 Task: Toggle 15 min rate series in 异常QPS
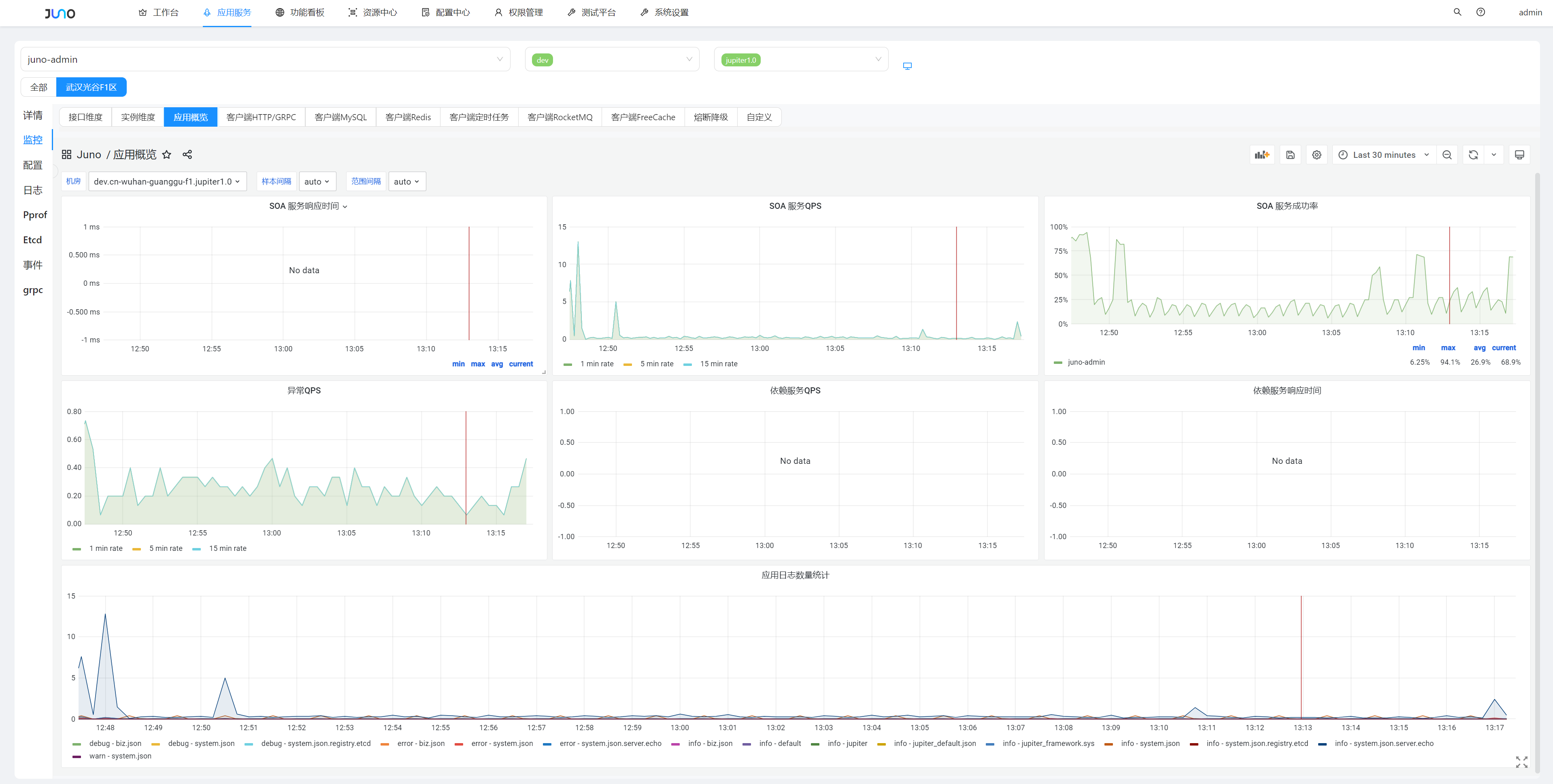pyautogui.click(x=227, y=548)
